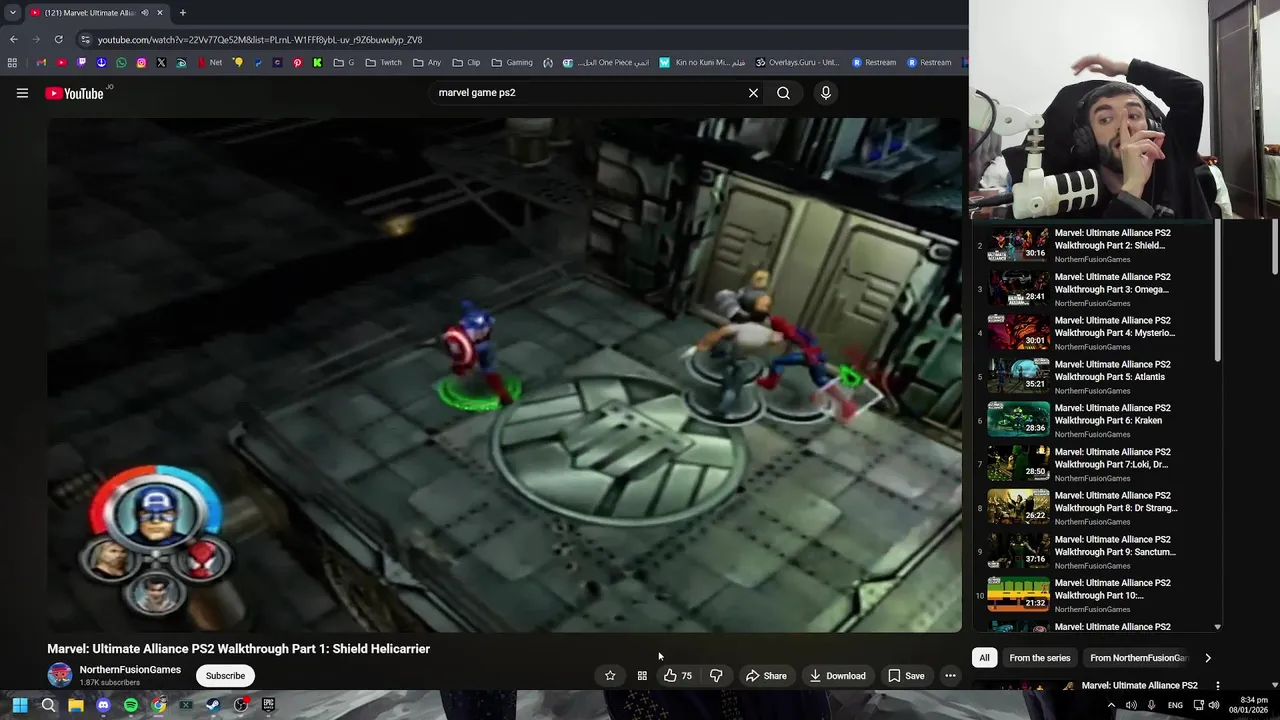1280x720 pixels.
Task: Open the YouTube hamburger guide menu
Action: pos(22,93)
